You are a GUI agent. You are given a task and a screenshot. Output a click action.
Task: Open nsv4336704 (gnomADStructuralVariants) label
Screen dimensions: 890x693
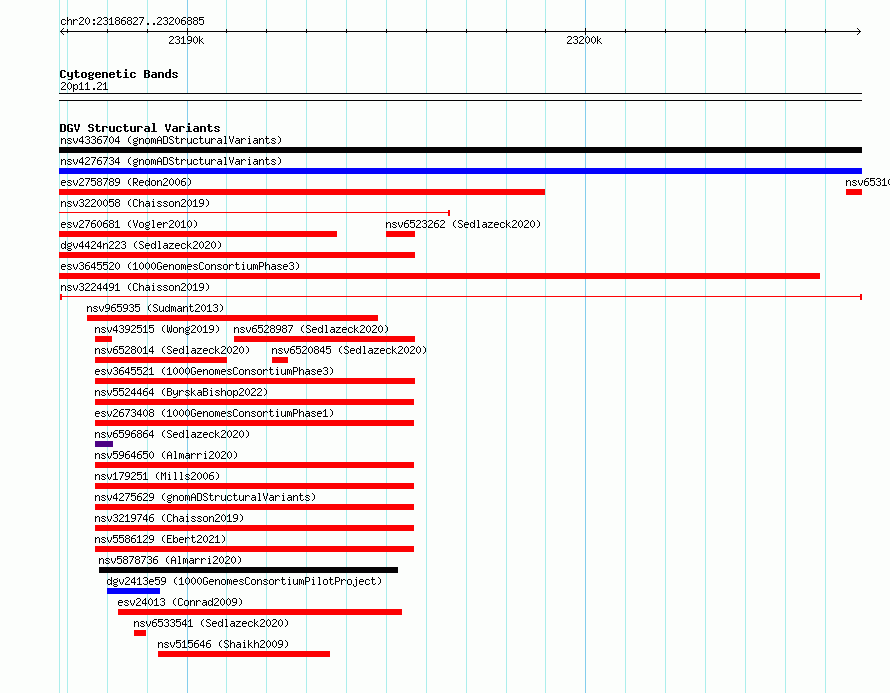(x=171, y=140)
